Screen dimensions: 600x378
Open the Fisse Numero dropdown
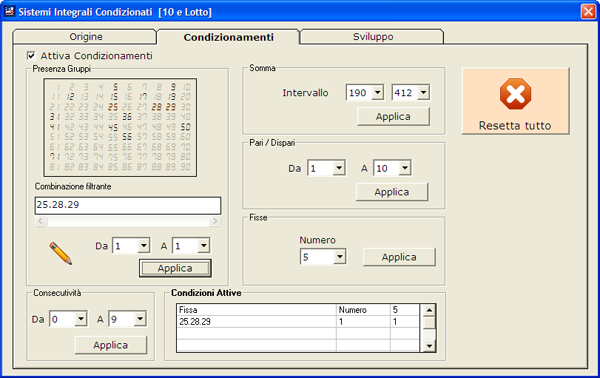pyautogui.click(x=339, y=257)
